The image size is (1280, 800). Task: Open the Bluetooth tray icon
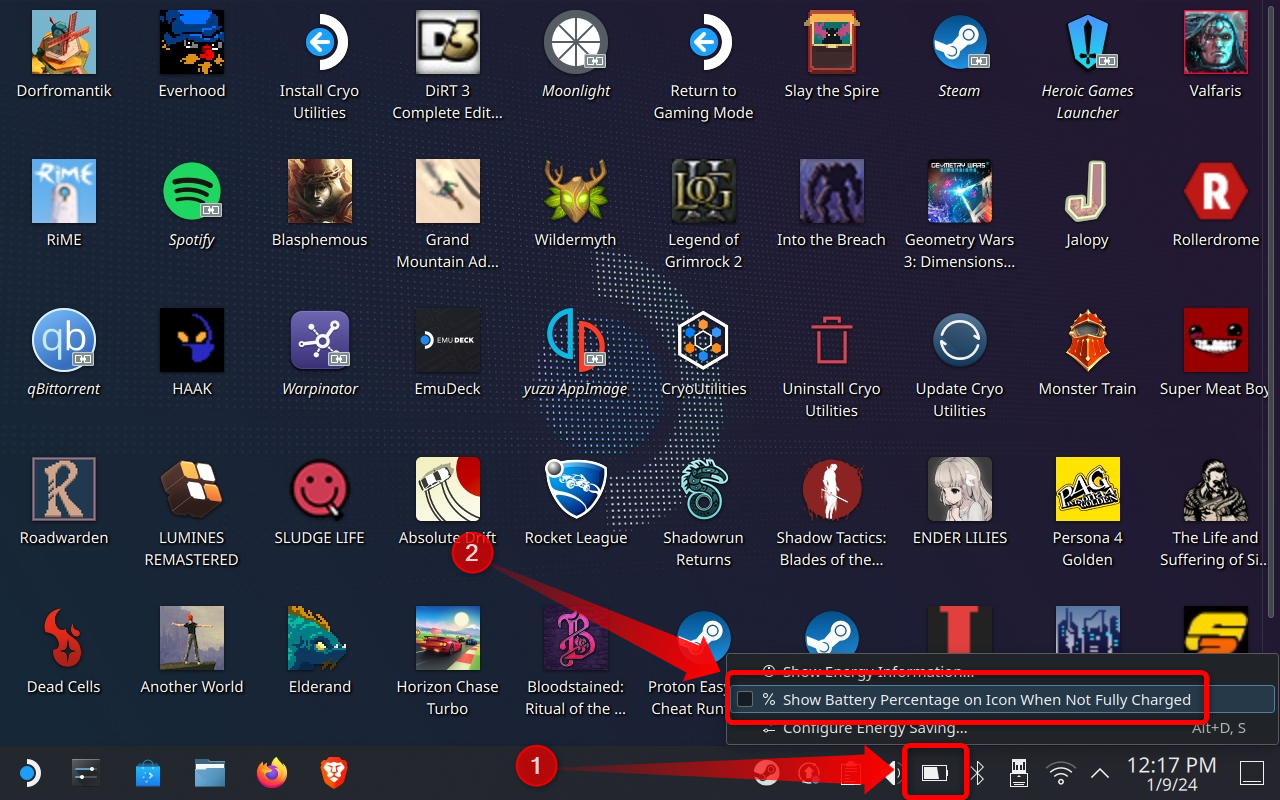point(980,773)
